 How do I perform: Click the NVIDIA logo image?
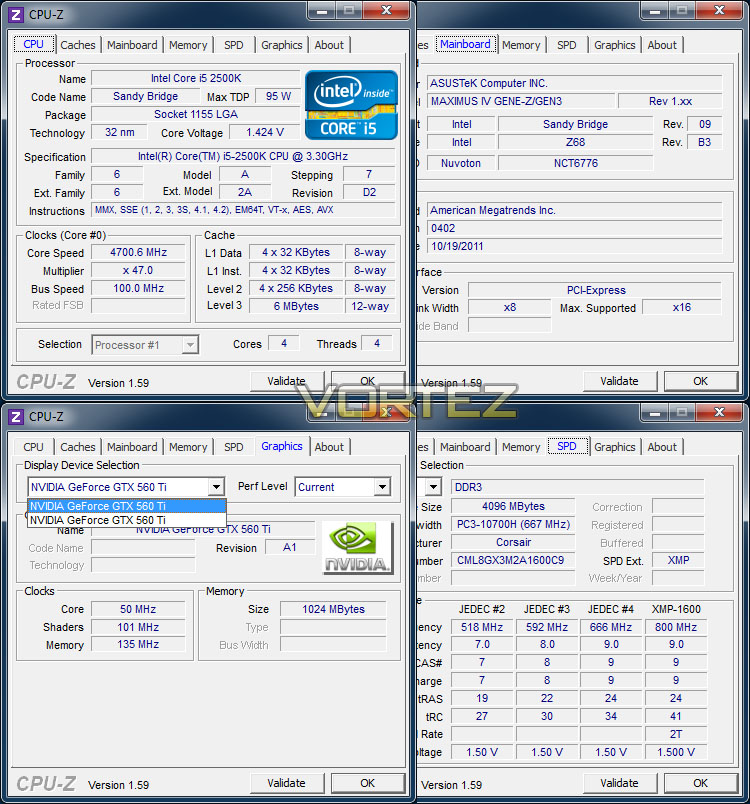point(357,548)
